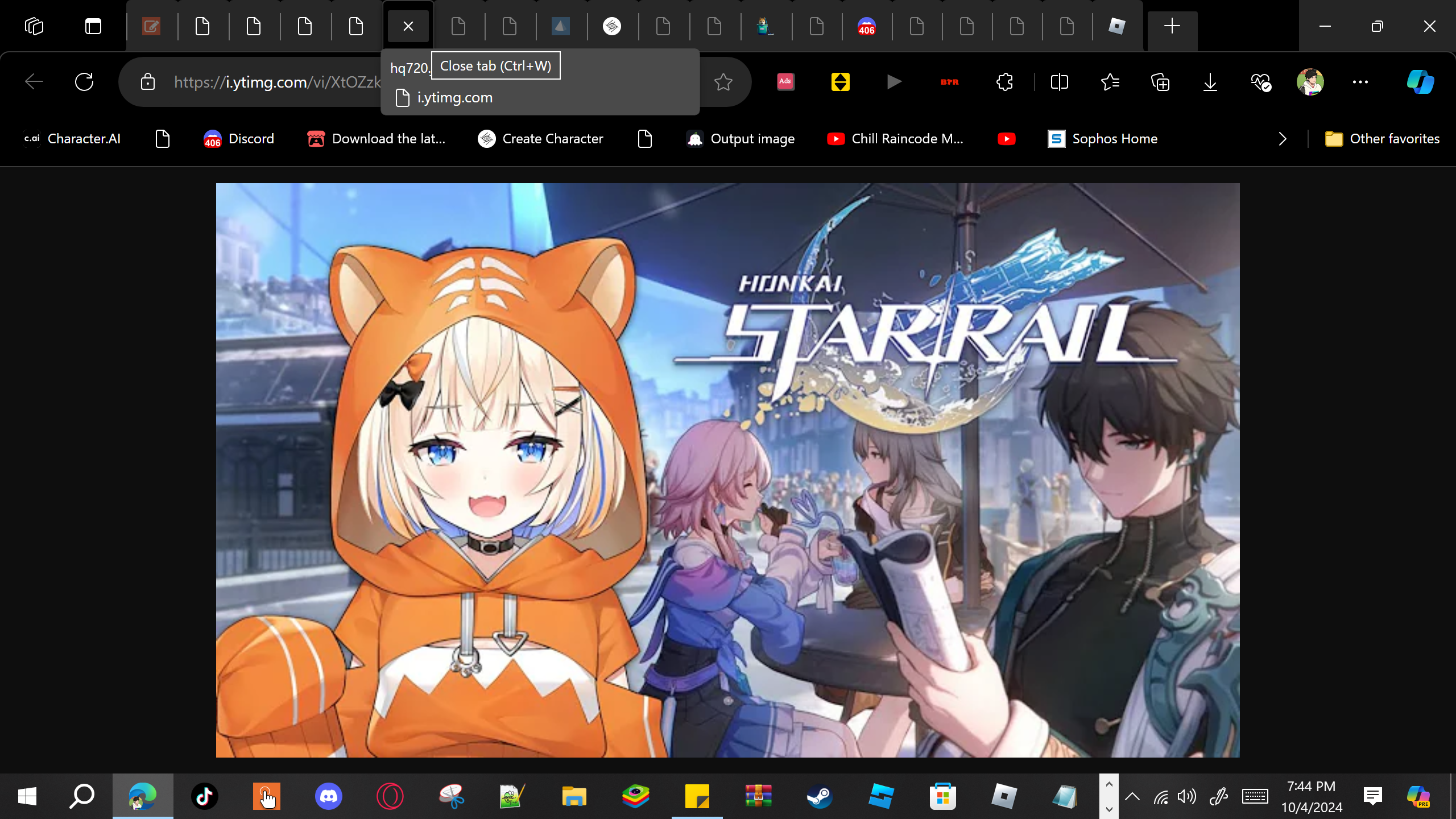Open the Extensions puzzle icon

(x=1004, y=82)
